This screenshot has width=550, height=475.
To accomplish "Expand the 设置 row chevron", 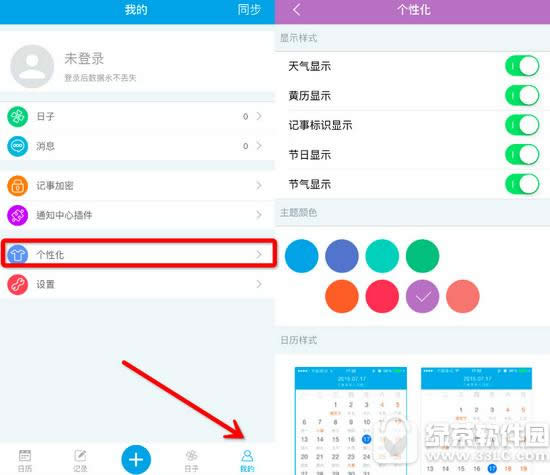I will [259, 284].
